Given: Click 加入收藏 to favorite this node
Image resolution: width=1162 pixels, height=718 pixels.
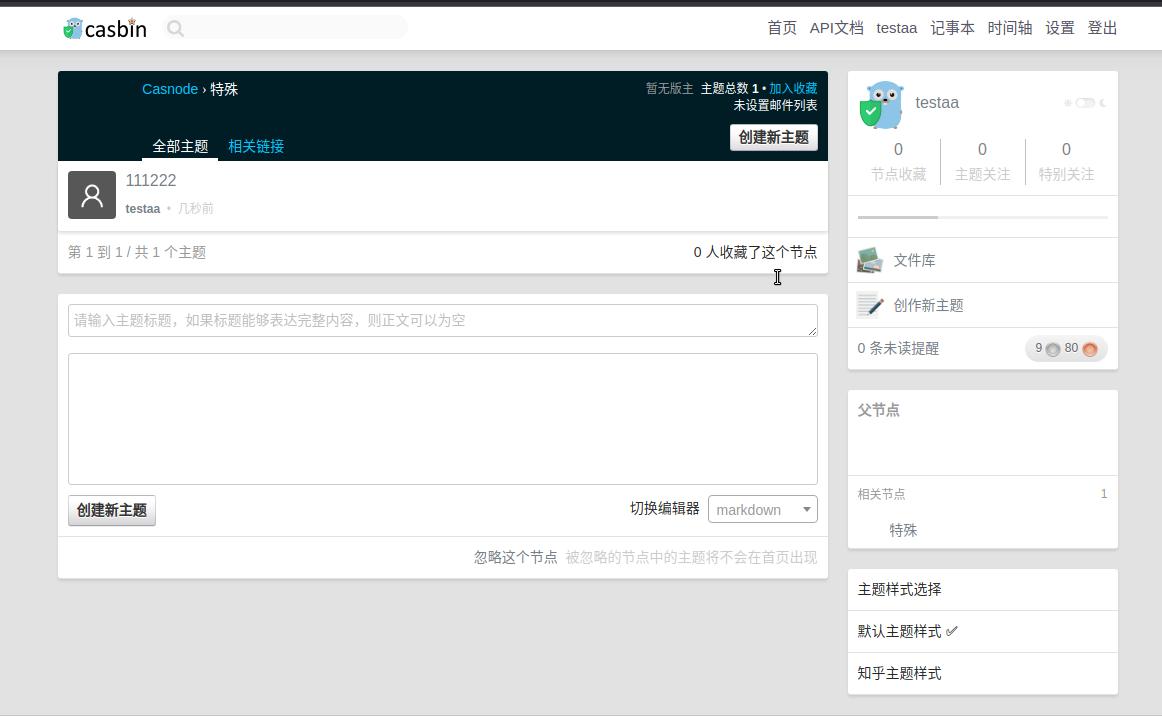Looking at the screenshot, I should [x=792, y=88].
